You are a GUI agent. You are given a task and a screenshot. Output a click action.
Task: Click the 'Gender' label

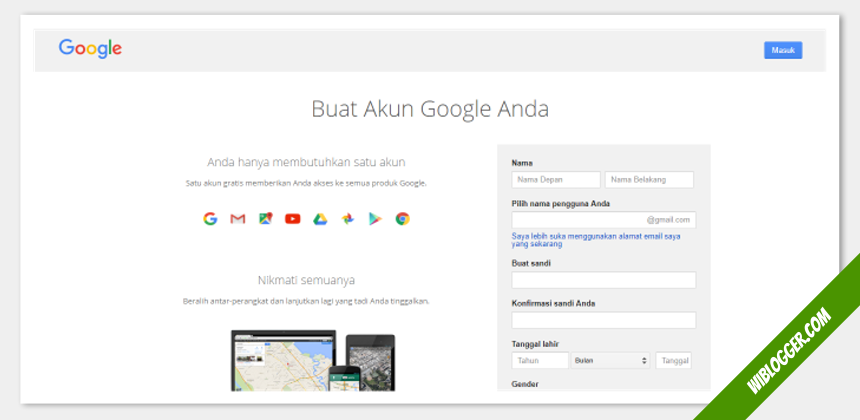pyautogui.click(x=525, y=384)
